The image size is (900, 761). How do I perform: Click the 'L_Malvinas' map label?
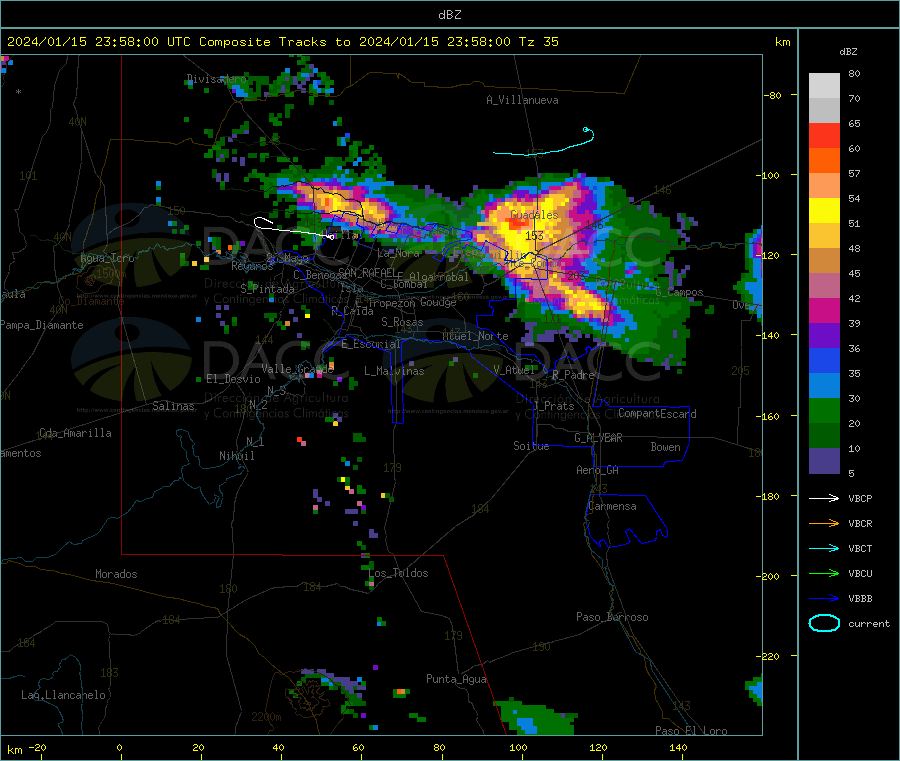coord(394,371)
